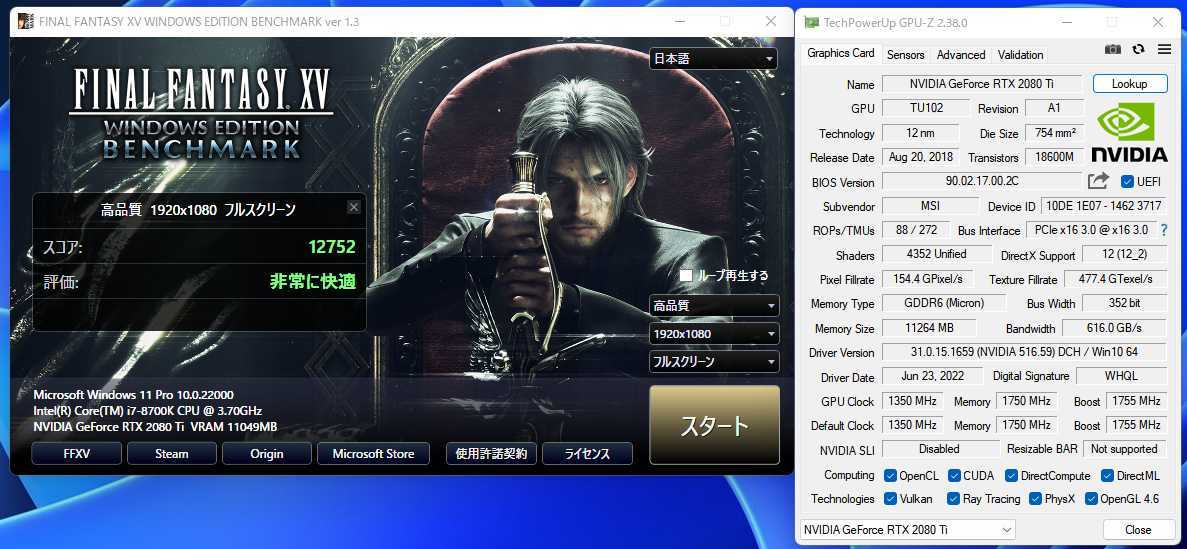
Task: Switch to the Advanced tab
Action: (x=961, y=55)
